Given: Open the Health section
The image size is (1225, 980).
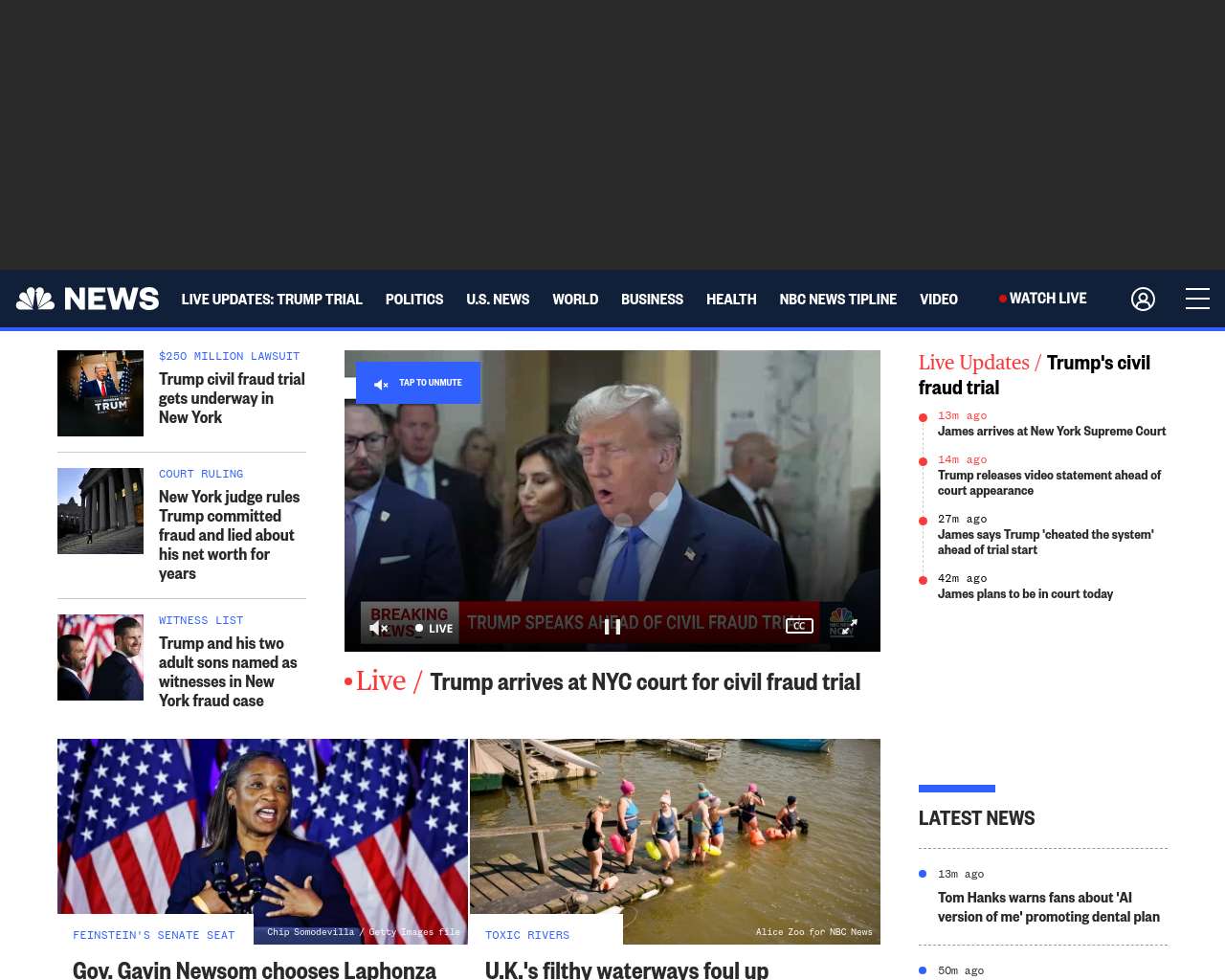Looking at the screenshot, I should pyautogui.click(x=731, y=300).
